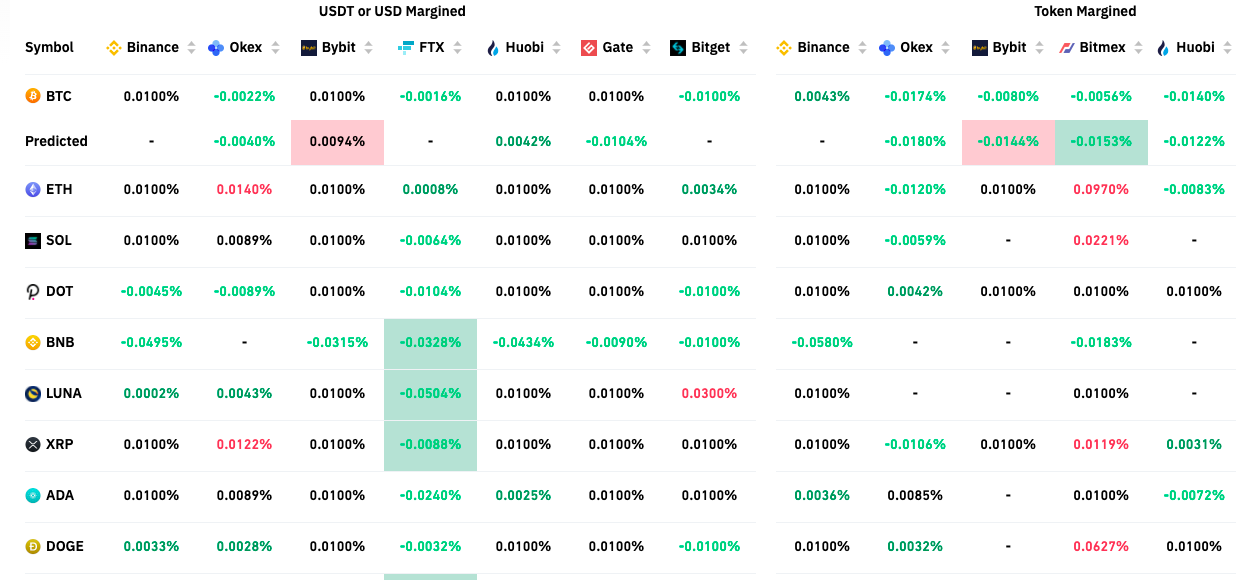Click the Bitmex 0.0970% ETH rate cell

(x=1100, y=189)
